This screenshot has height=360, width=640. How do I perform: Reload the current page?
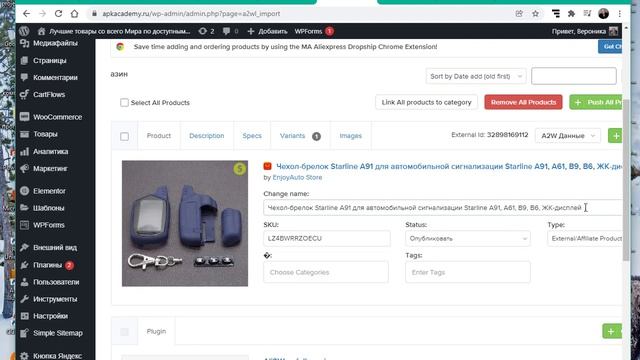pos(58,13)
